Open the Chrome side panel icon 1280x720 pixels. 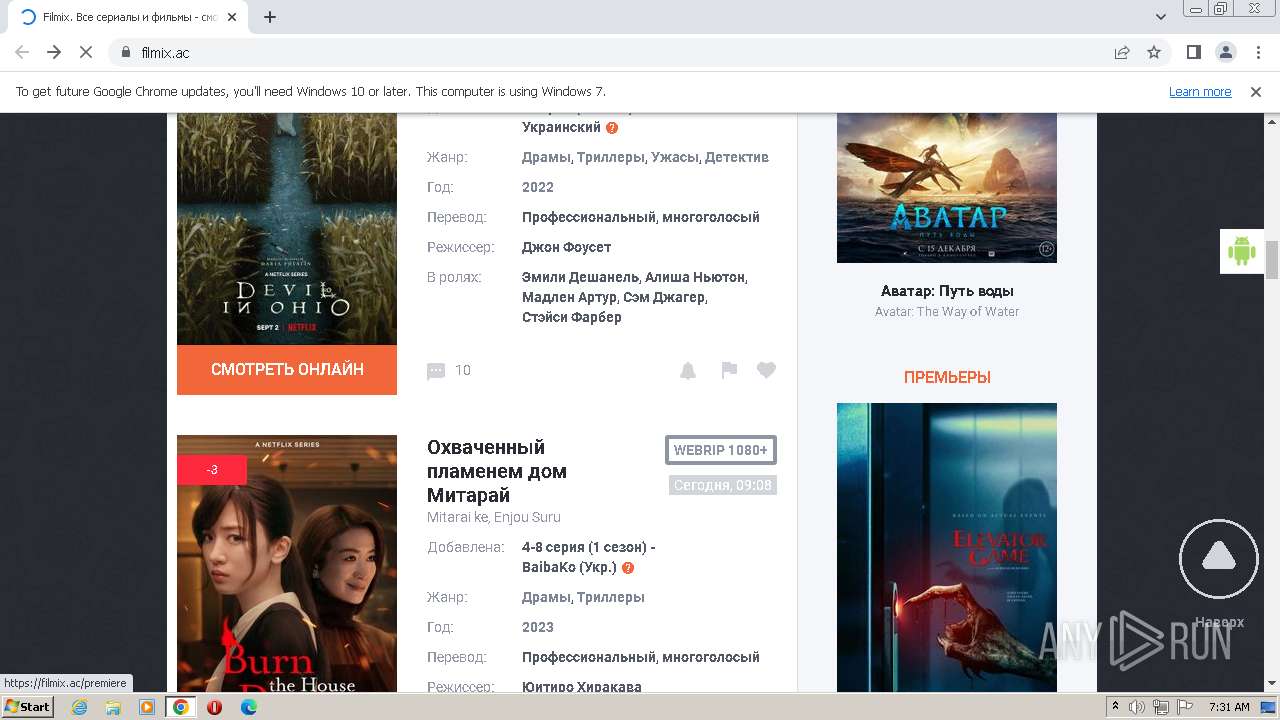(1193, 52)
